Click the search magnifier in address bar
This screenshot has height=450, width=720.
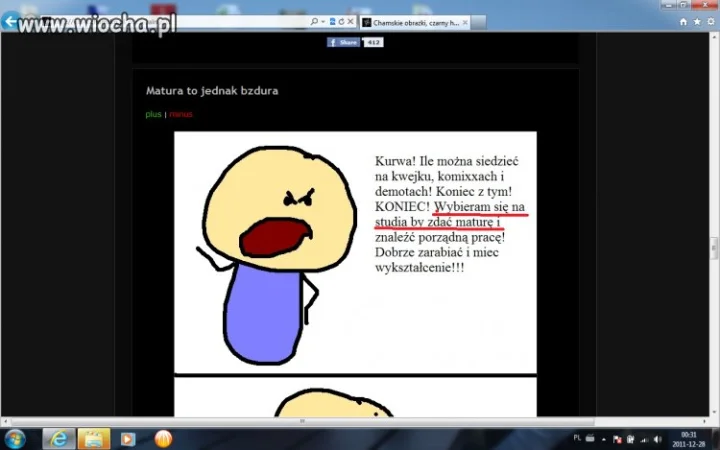click(x=314, y=22)
